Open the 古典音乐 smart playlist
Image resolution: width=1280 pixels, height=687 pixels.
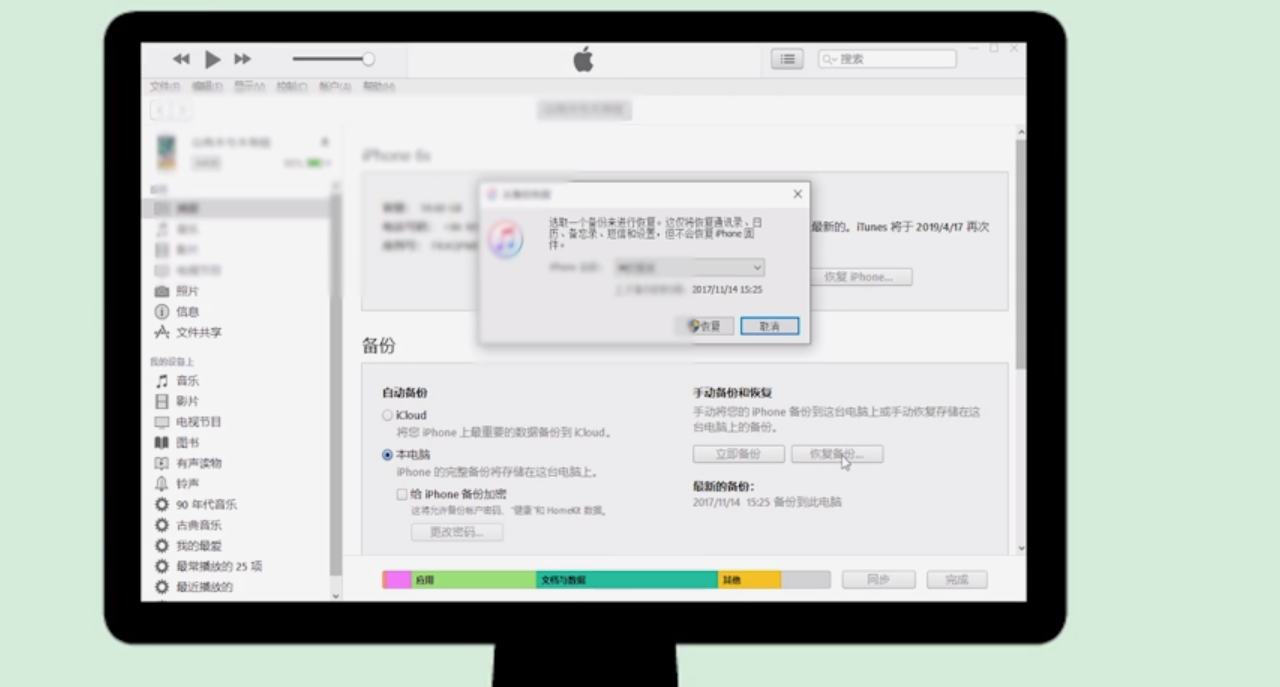click(188, 525)
